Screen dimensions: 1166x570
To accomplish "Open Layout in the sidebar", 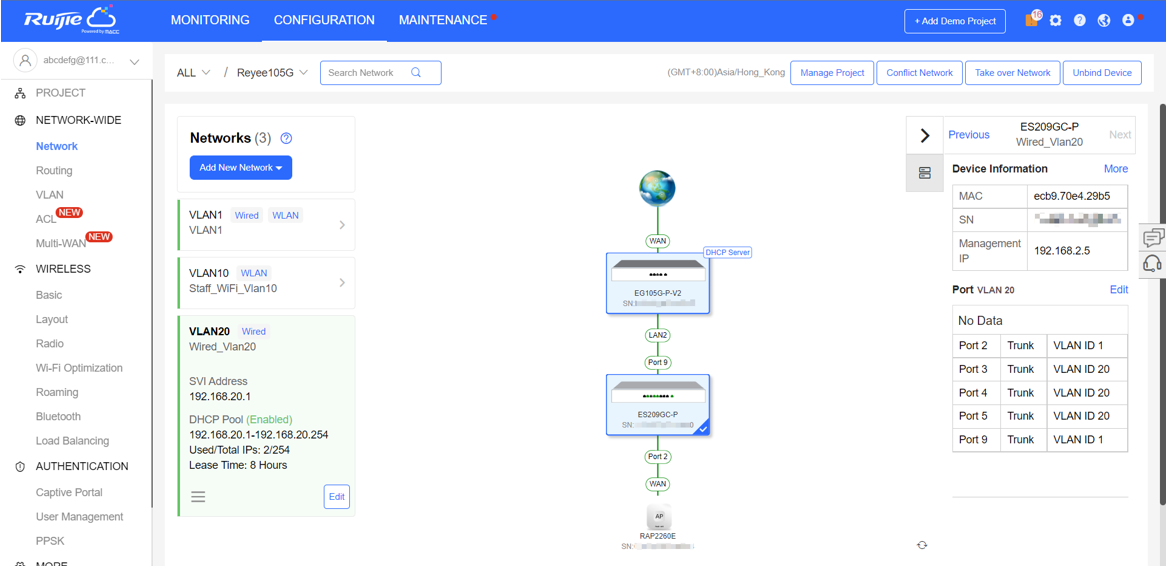I will (52, 320).
